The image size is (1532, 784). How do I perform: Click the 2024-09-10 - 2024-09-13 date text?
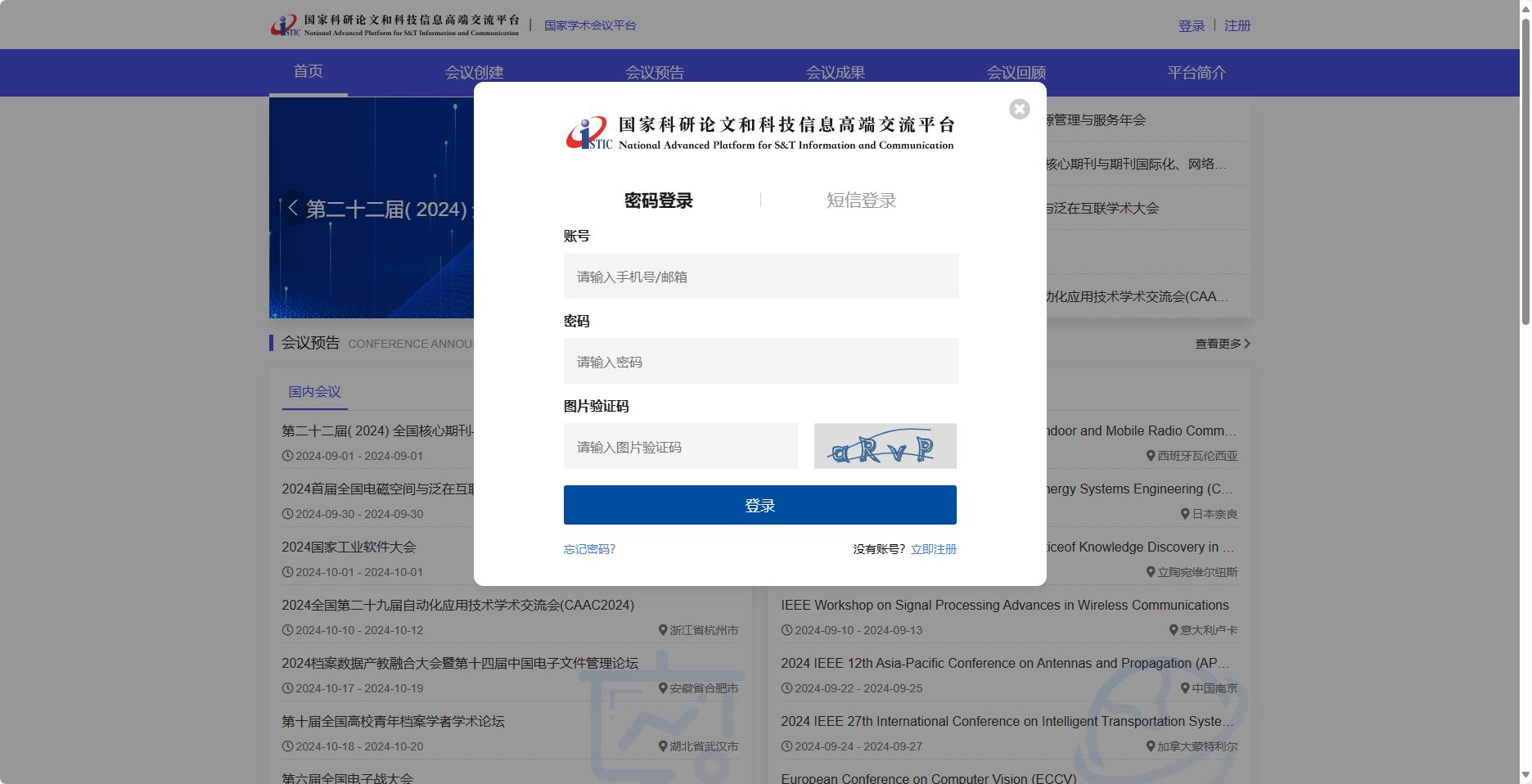pos(858,630)
